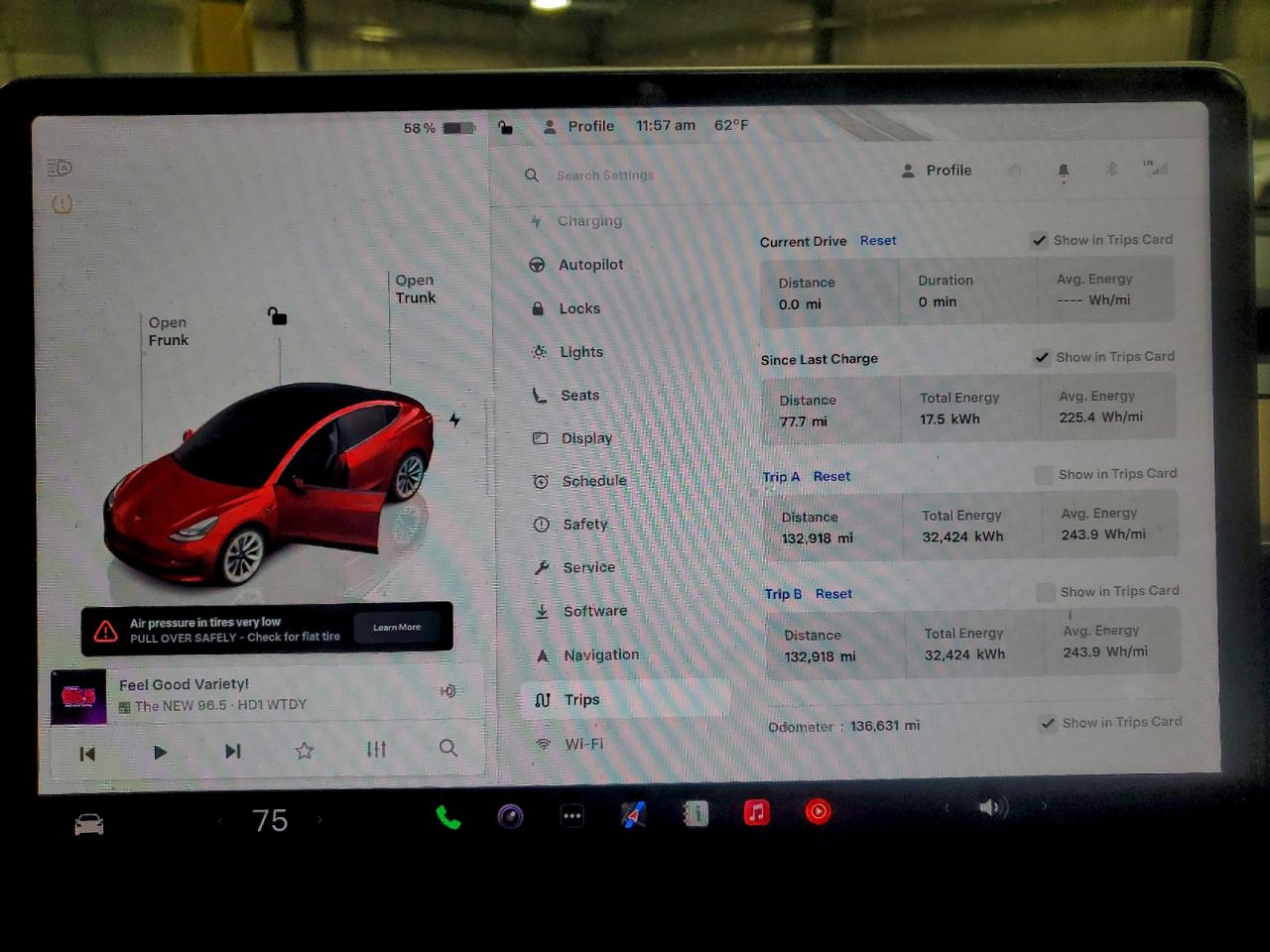
Task: Open the camera app icon
Action: coord(510,817)
